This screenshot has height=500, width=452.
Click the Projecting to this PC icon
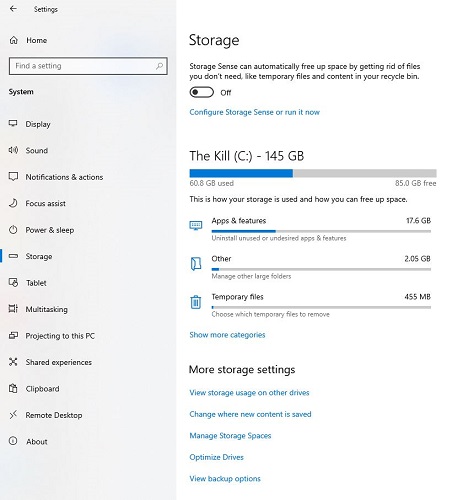[x=13, y=335]
